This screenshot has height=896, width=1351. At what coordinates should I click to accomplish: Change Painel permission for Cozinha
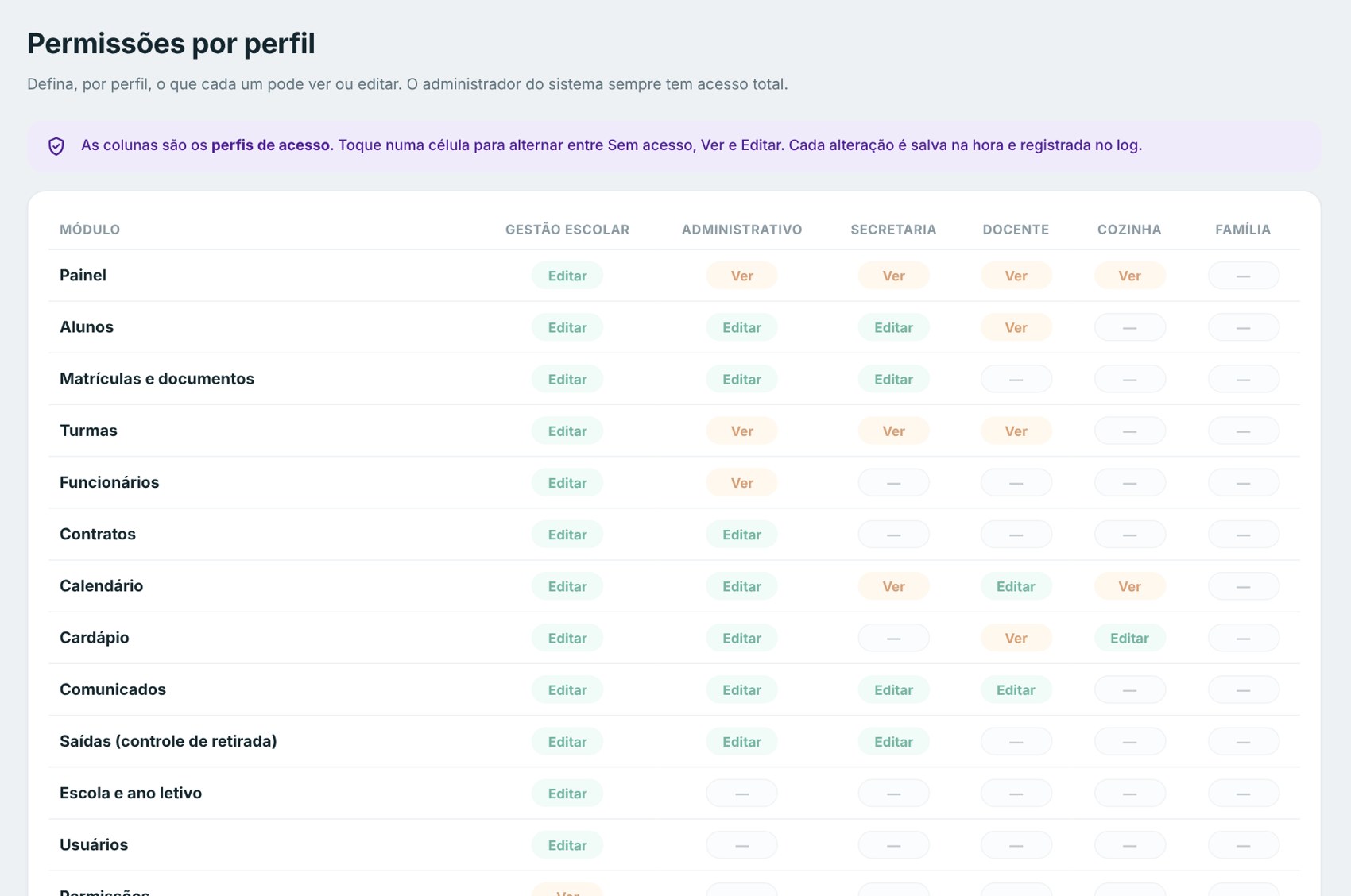pos(1130,276)
